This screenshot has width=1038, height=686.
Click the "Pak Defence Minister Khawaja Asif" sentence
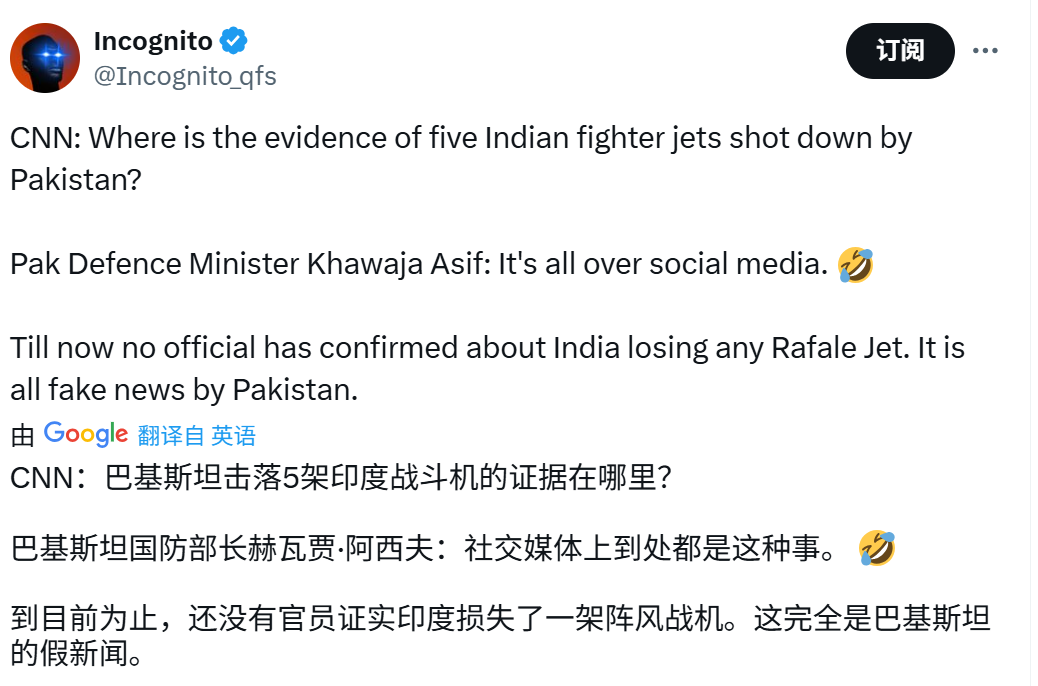[x=420, y=265]
